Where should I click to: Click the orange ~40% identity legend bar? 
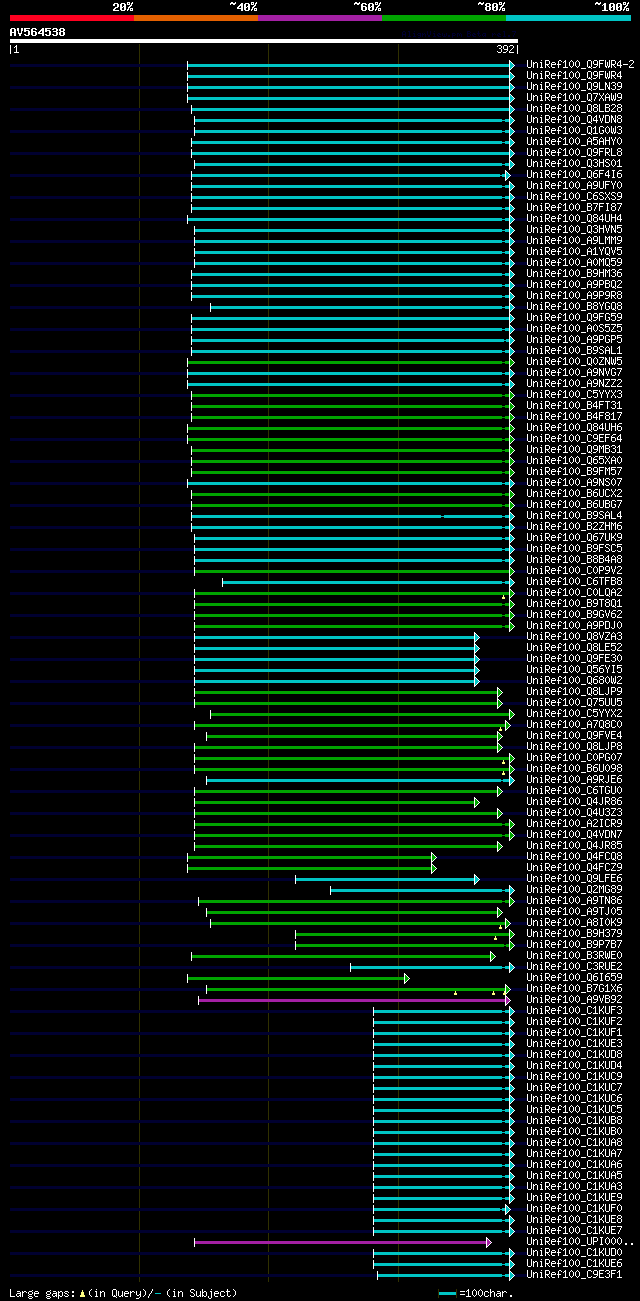(x=195, y=17)
